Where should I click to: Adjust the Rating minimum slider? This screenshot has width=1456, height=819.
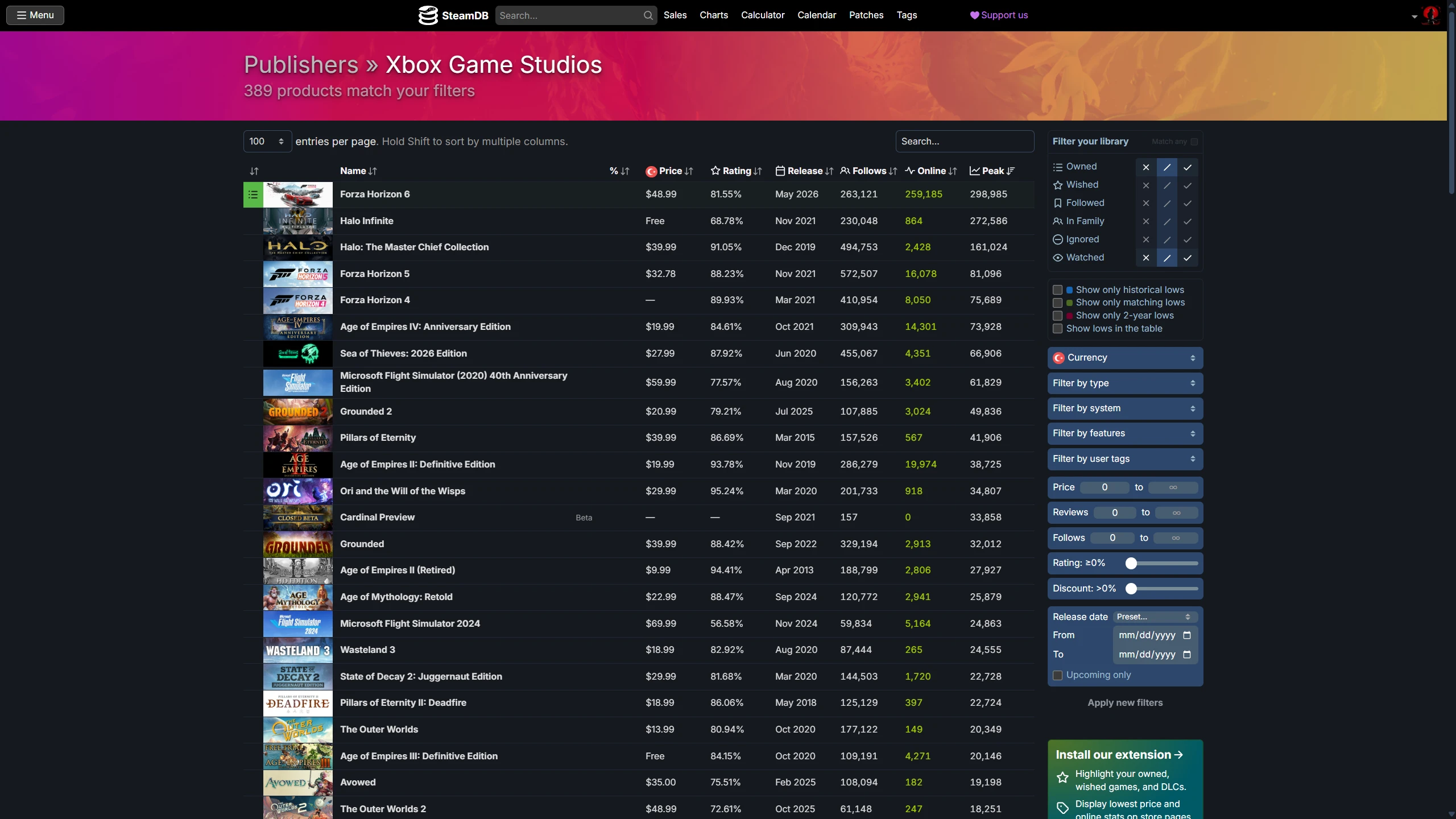coord(1131,564)
